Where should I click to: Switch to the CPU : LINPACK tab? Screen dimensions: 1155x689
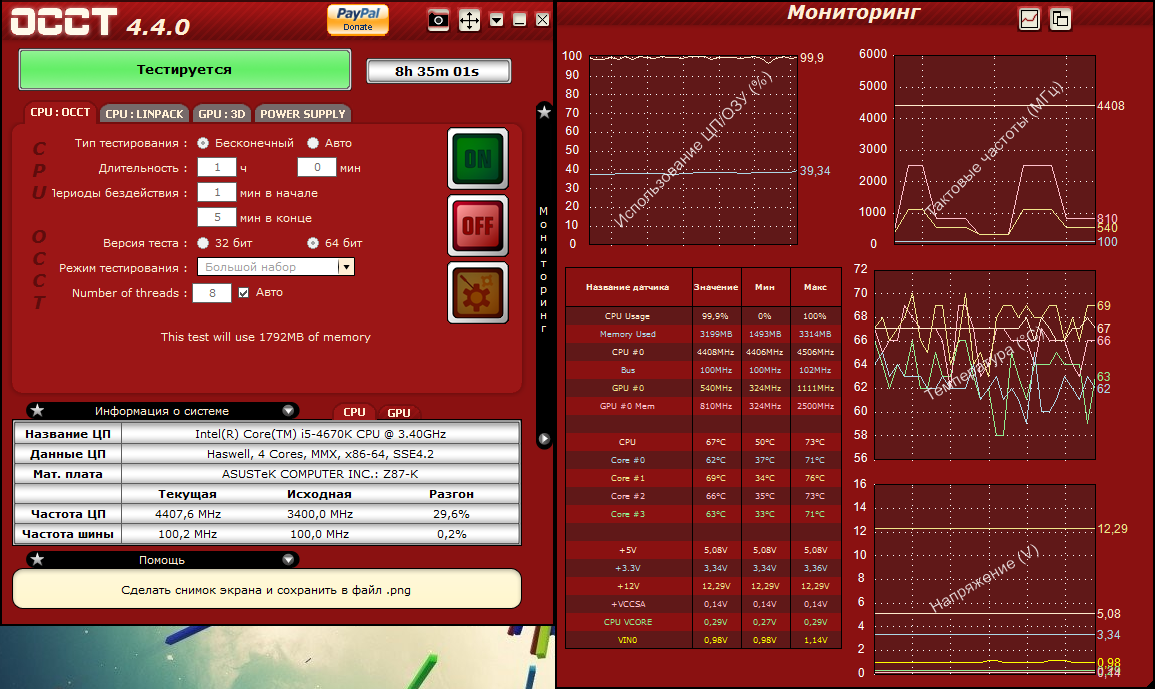(144, 113)
